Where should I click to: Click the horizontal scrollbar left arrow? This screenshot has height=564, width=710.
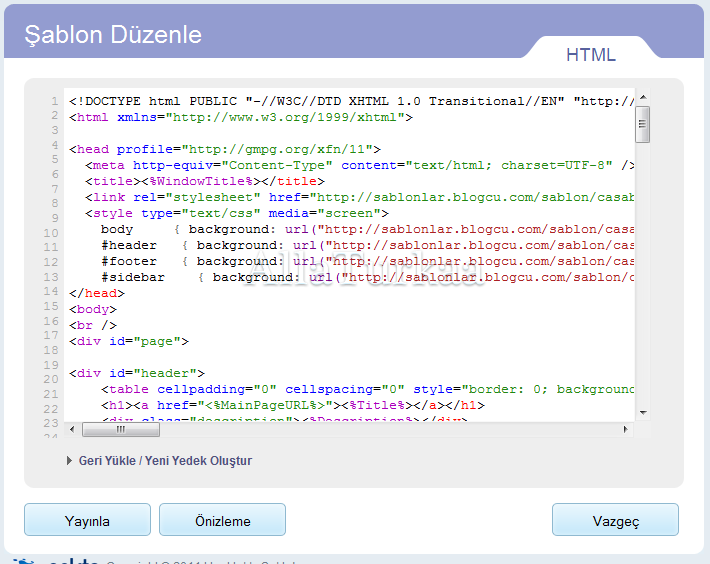tap(73, 429)
